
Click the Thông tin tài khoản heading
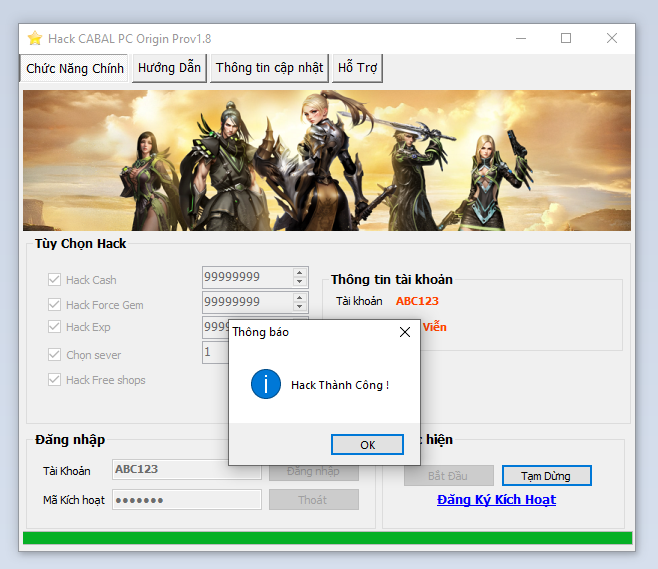pyautogui.click(x=392, y=279)
